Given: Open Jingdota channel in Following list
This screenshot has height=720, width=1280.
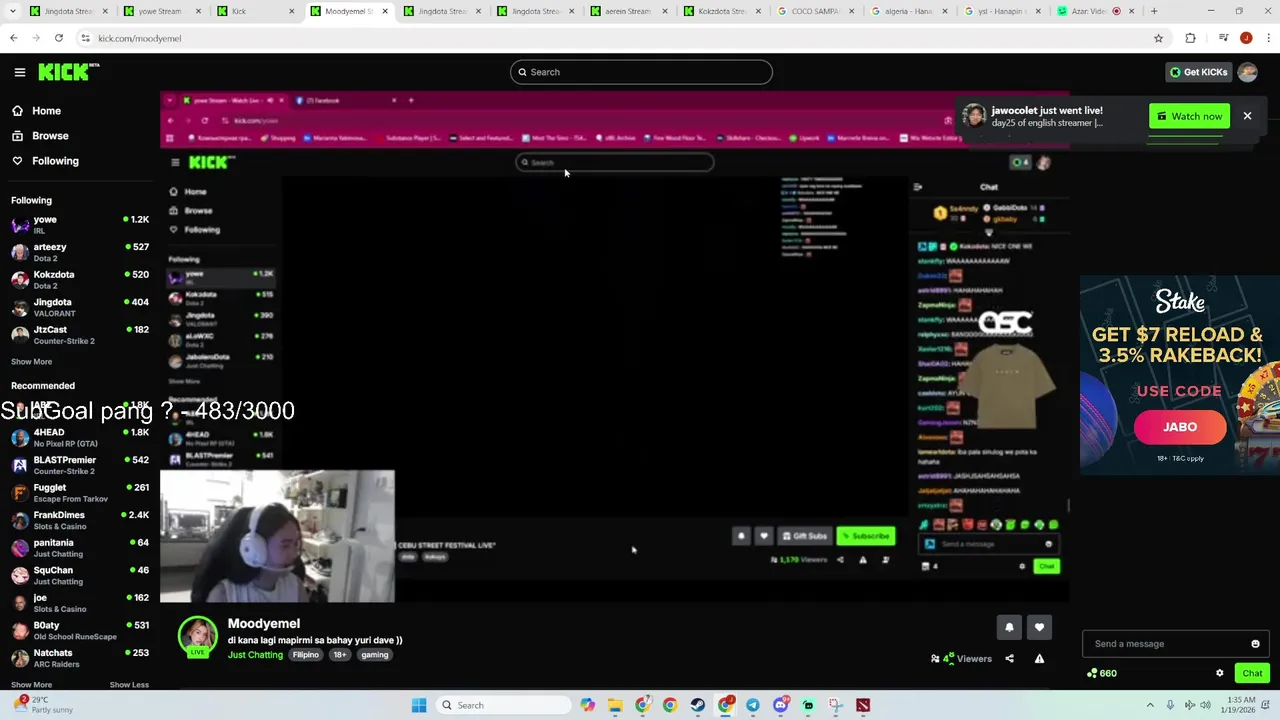Looking at the screenshot, I should tap(80, 307).
